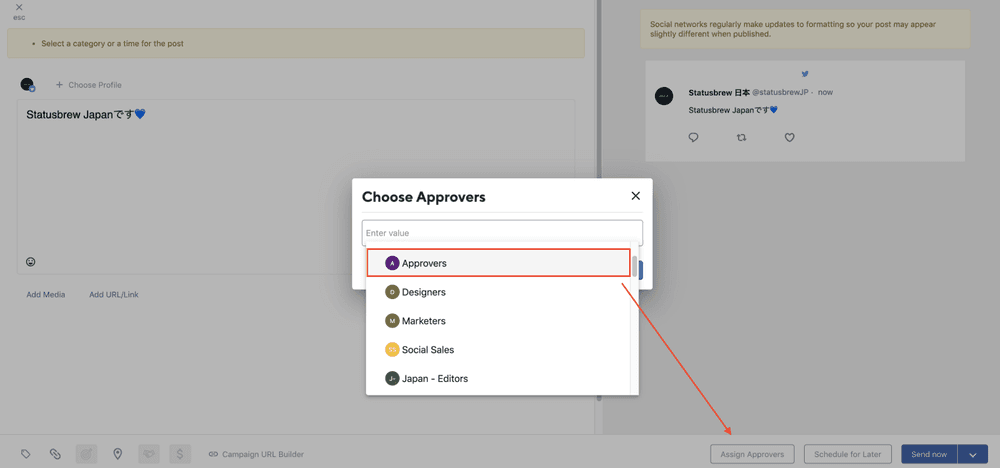This screenshot has width=1000, height=468.
Task: Click the Enter value input field
Action: tap(501, 233)
